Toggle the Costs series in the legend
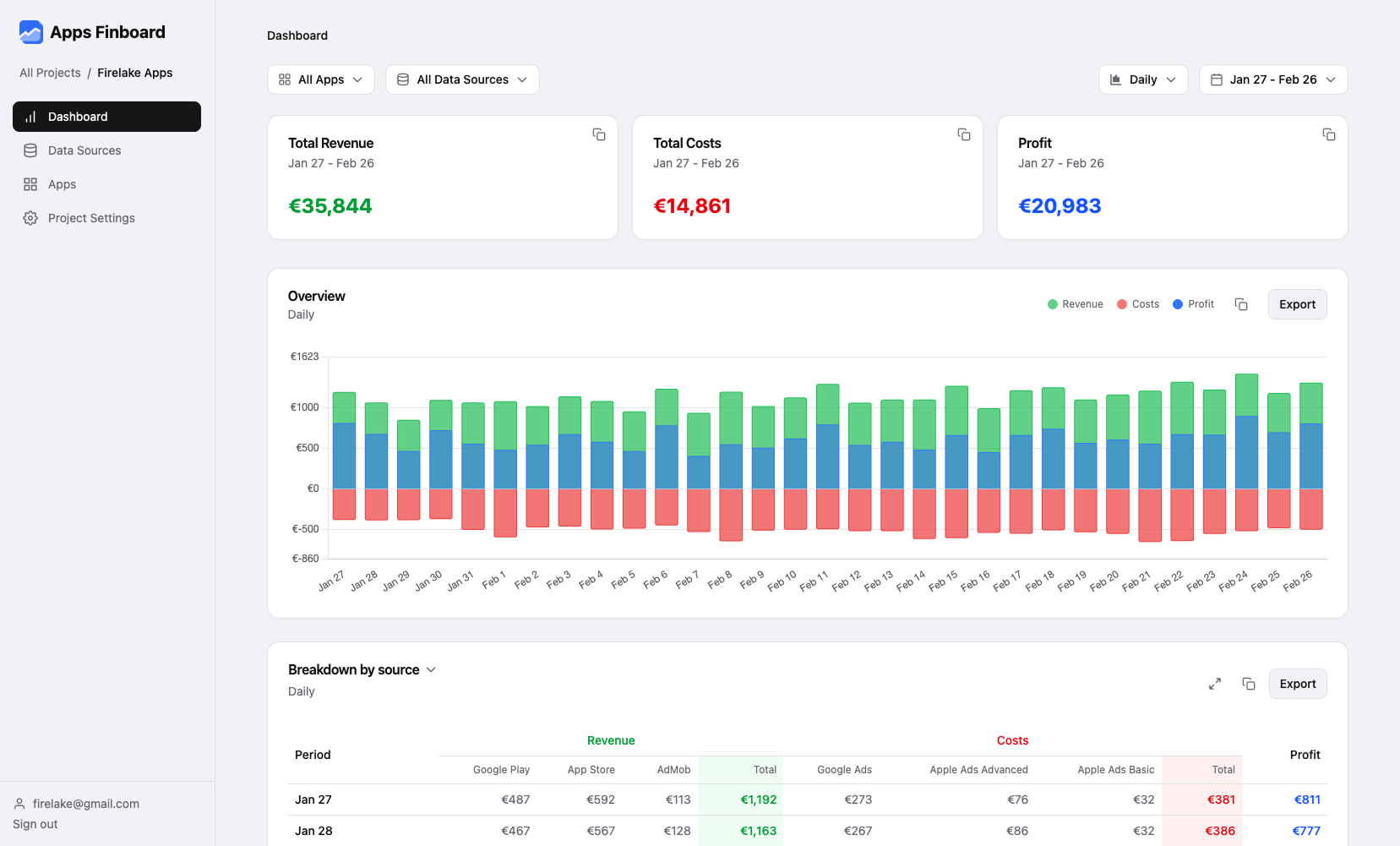 [1137, 303]
